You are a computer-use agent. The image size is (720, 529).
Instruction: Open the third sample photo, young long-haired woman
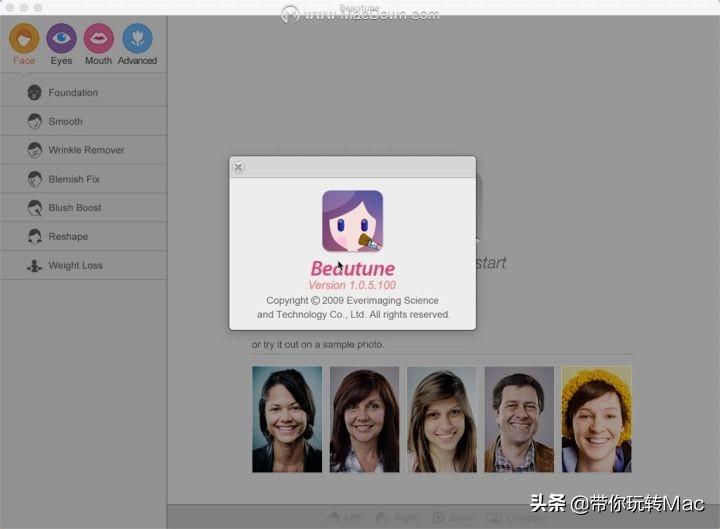pos(442,419)
